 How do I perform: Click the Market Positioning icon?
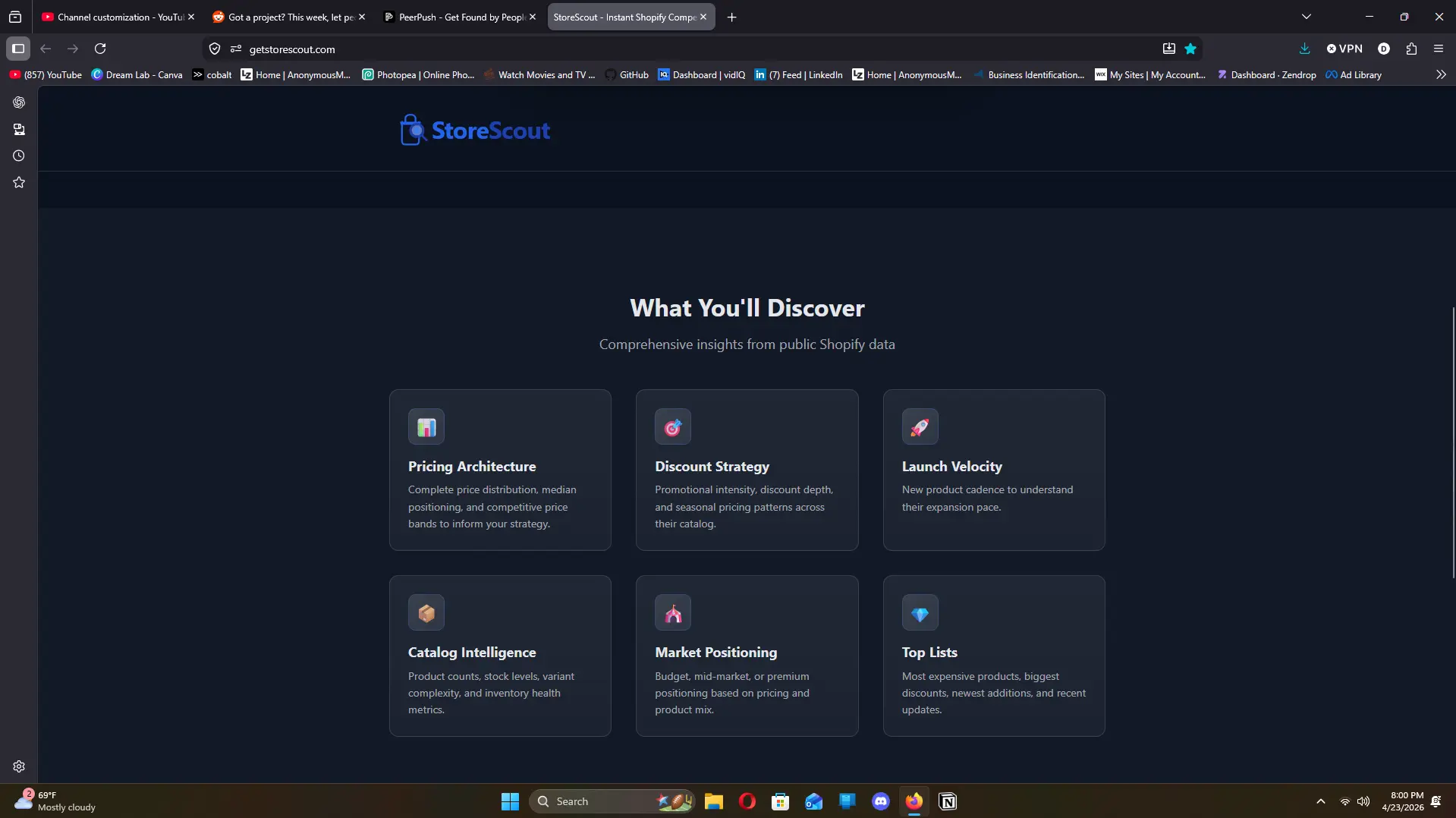(673, 613)
